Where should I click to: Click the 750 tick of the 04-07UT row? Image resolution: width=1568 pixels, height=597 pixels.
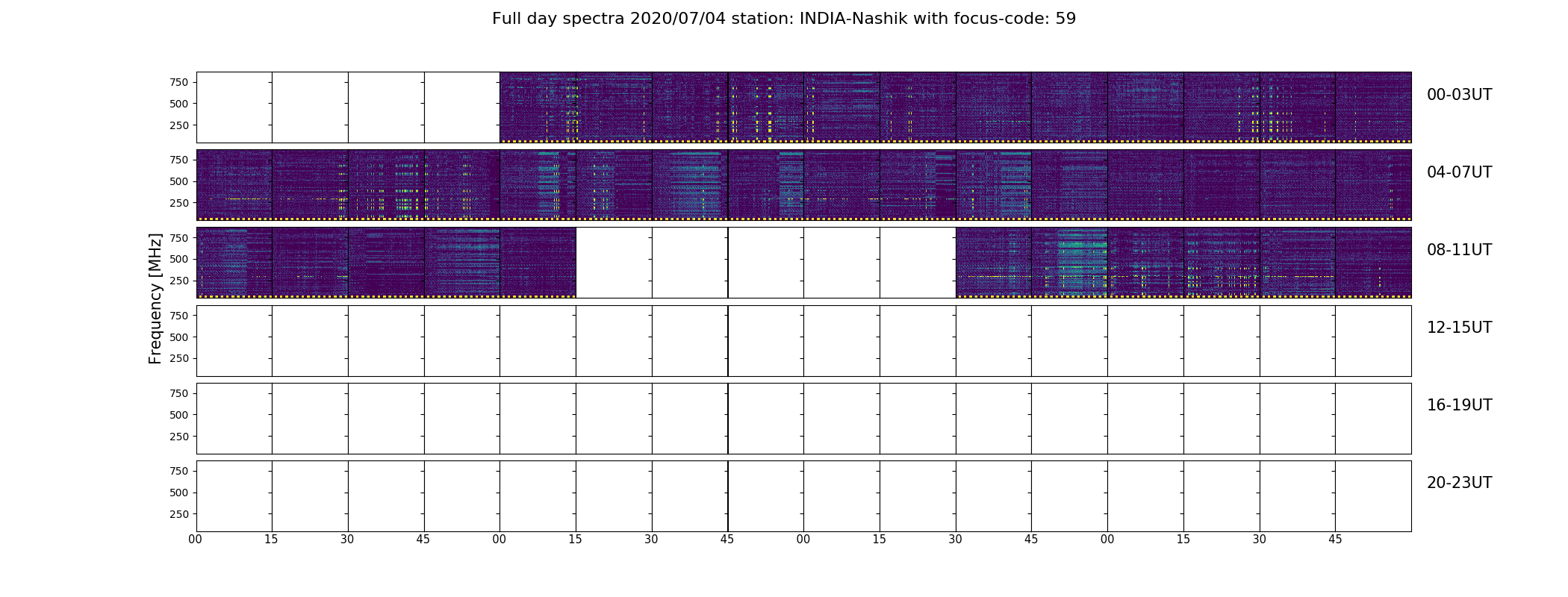(178, 160)
